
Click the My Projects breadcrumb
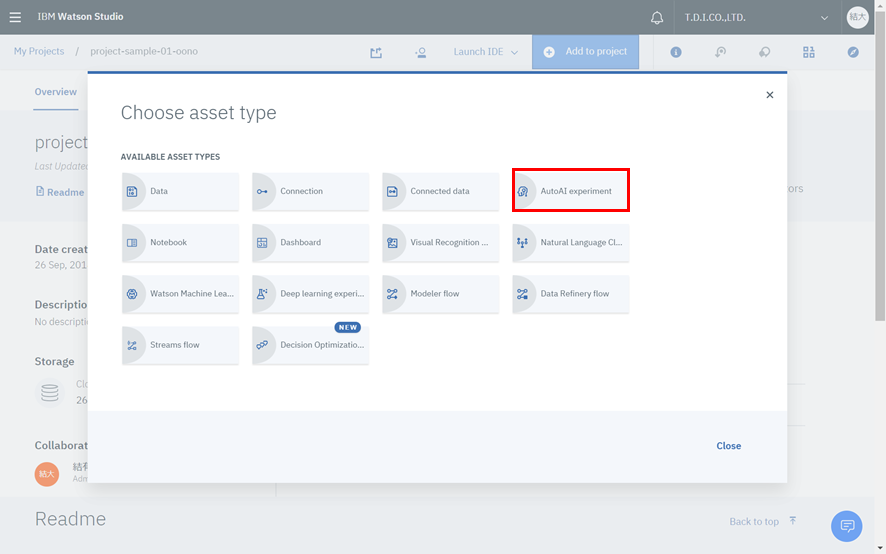(x=39, y=51)
